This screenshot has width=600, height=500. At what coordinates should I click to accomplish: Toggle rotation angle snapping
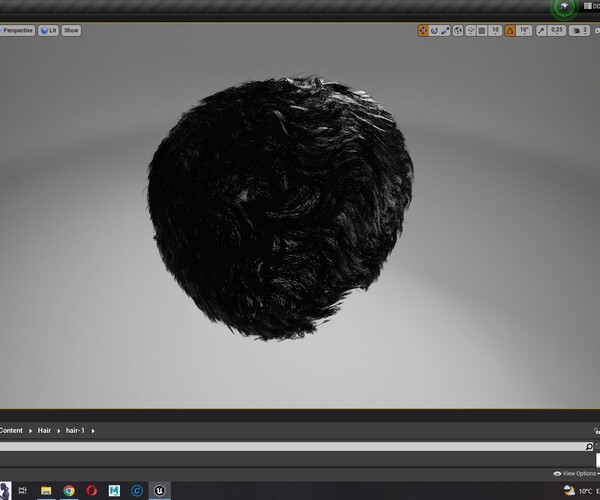coord(510,31)
